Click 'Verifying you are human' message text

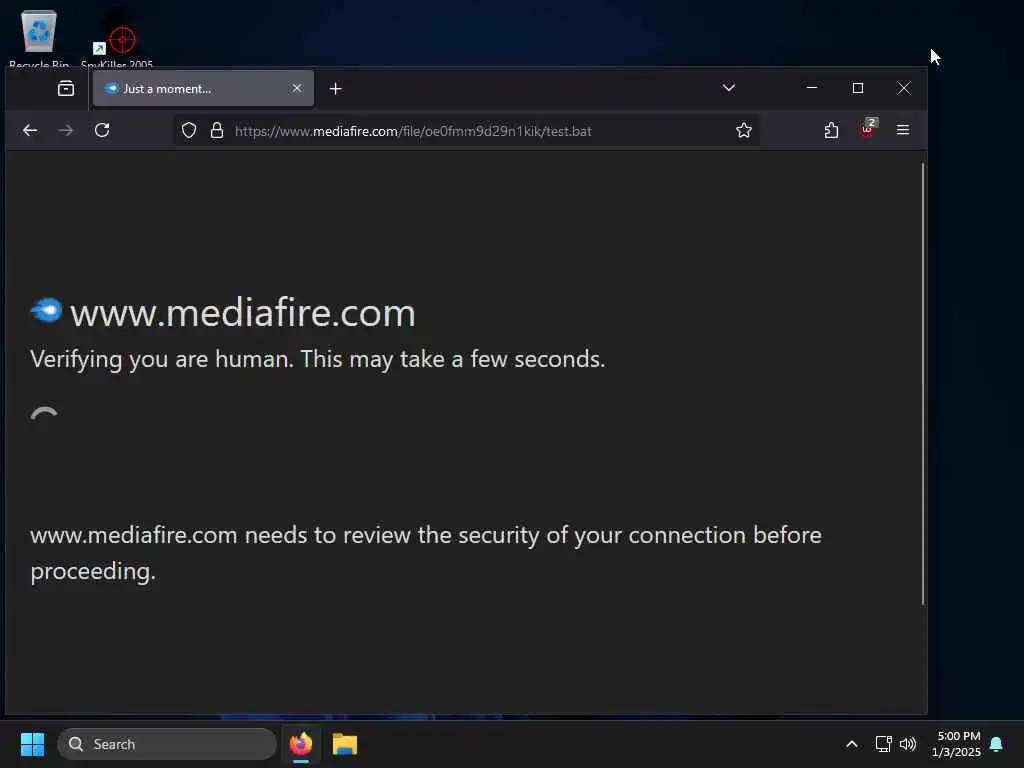click(x=317, y=359)
